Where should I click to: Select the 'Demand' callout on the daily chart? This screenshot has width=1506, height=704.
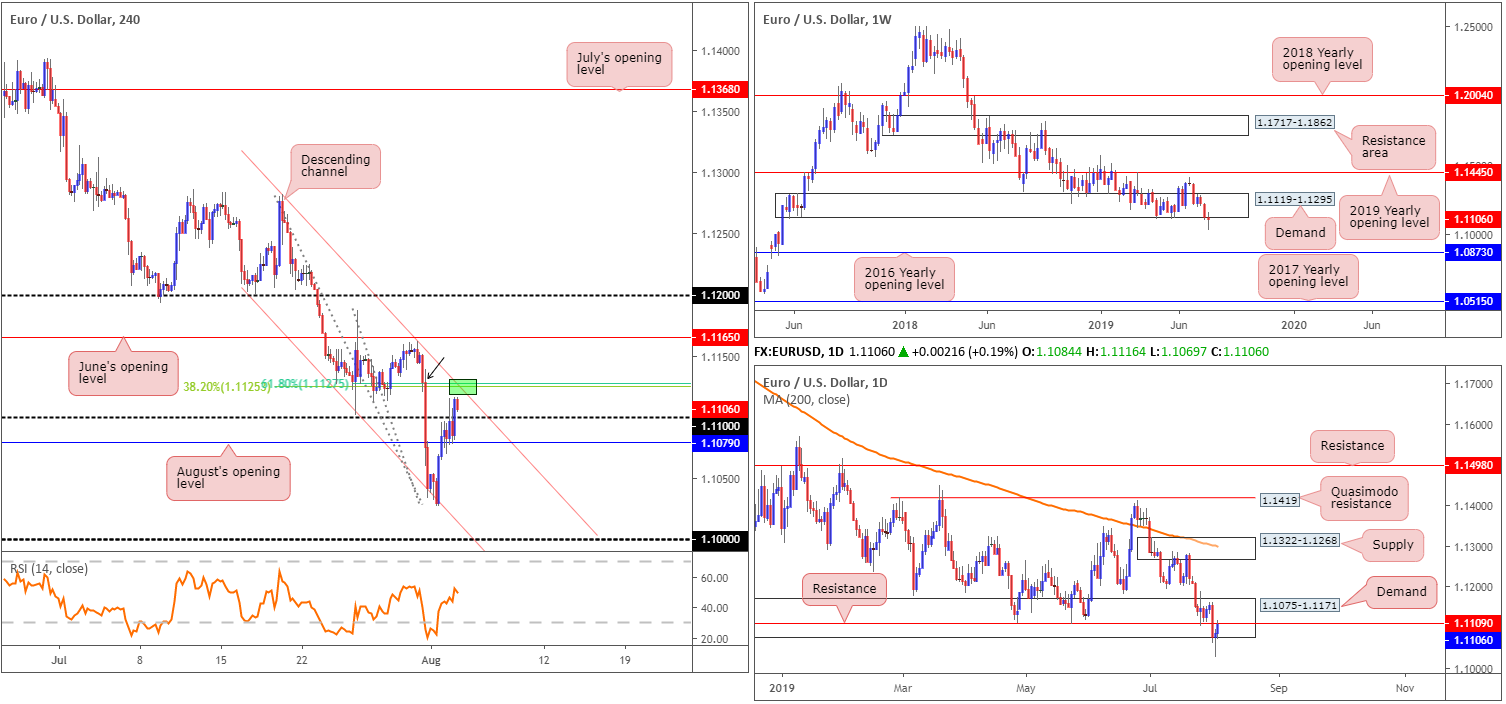coord(1401,592)
